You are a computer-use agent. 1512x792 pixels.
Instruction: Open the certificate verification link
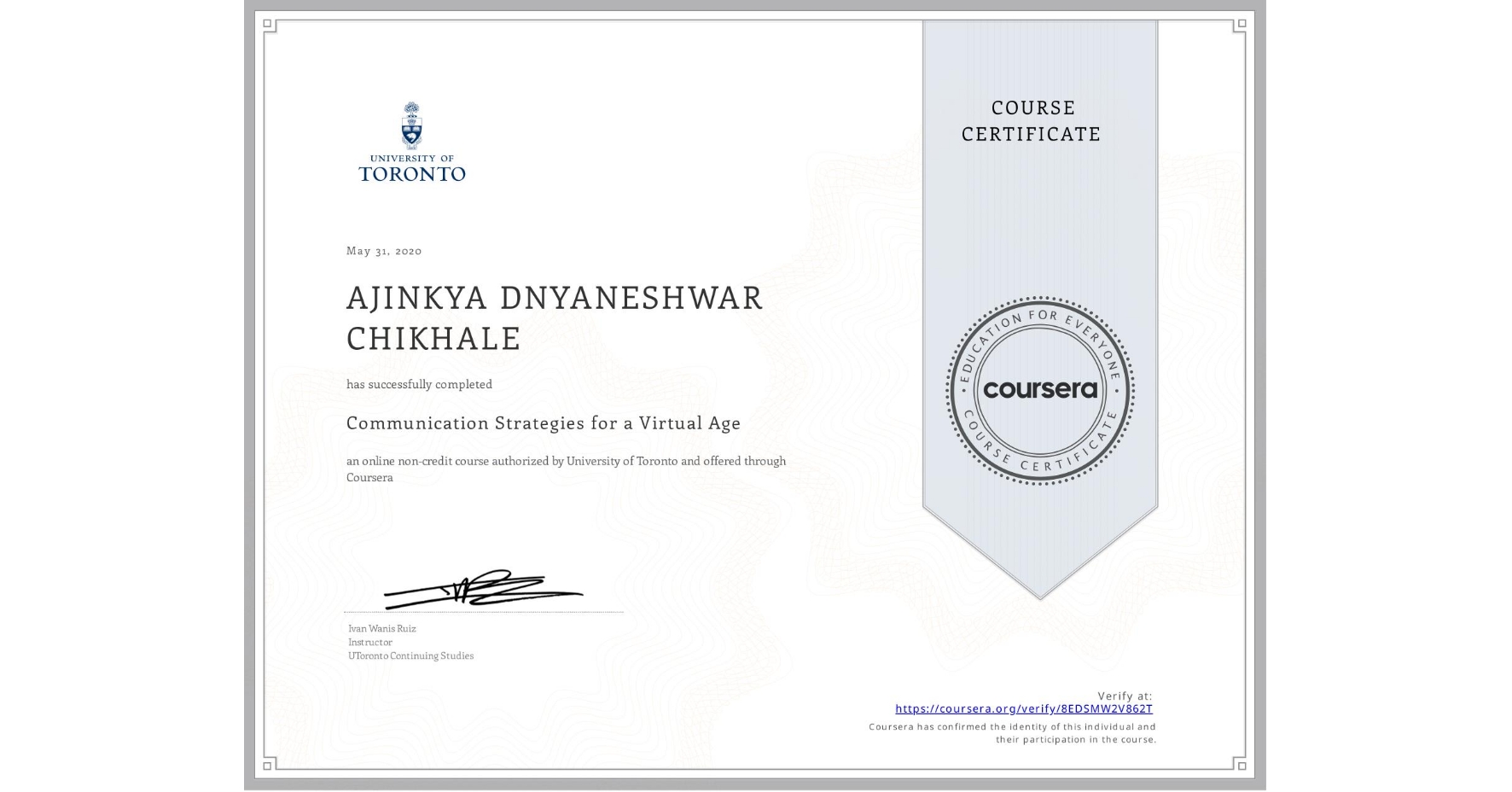1024,708
